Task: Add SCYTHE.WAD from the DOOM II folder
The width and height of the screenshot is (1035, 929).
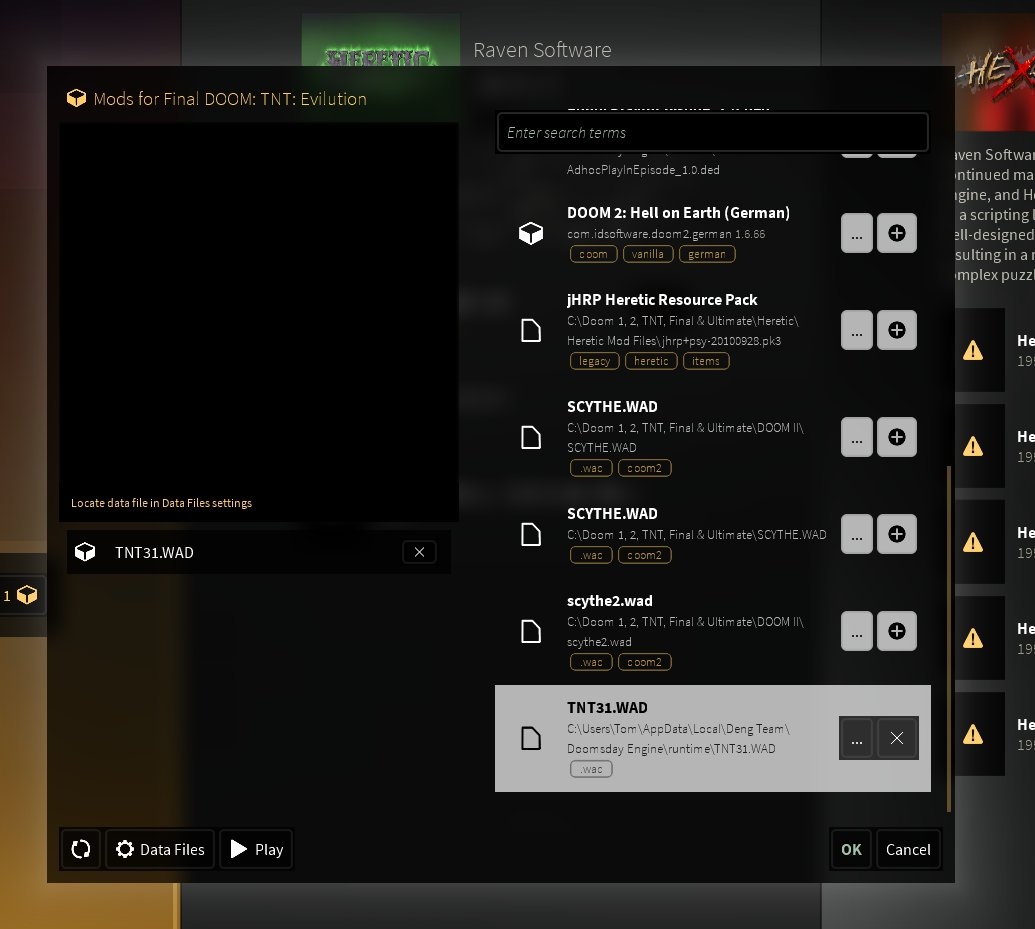Action: (x=896, y=437)
